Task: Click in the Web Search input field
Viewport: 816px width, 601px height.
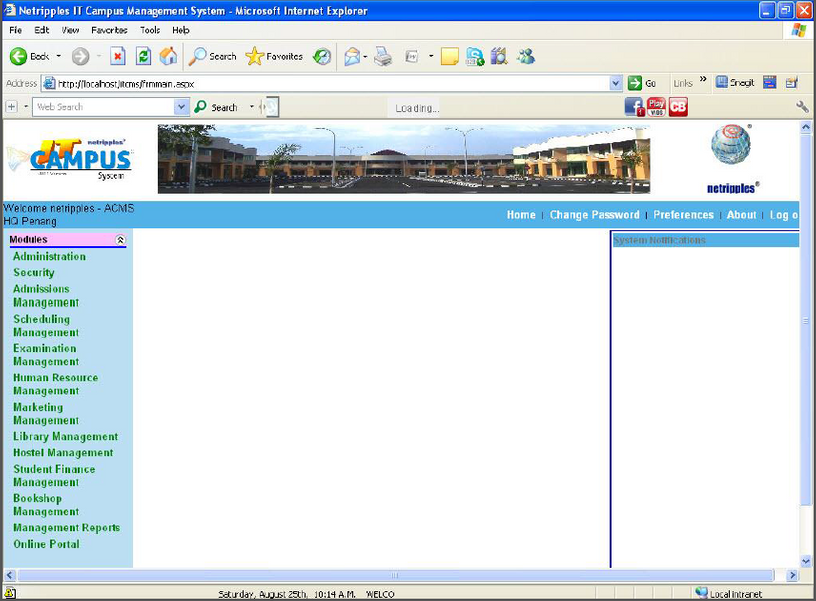Action: [104, 107]
